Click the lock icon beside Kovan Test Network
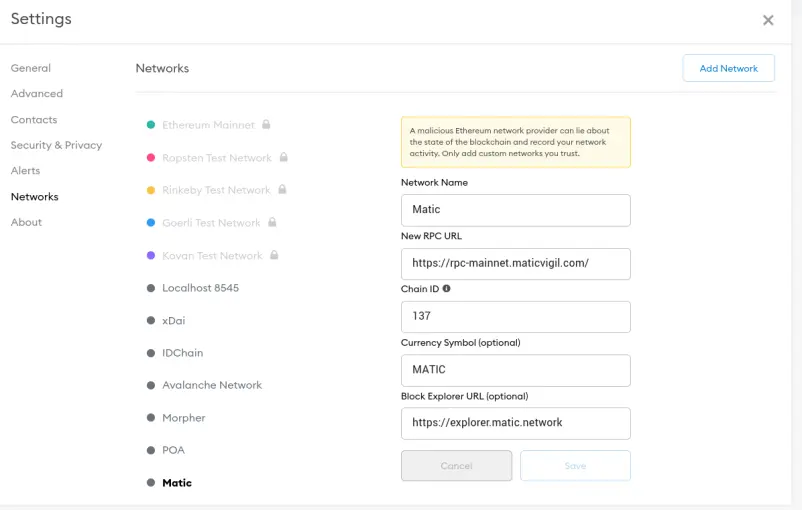The height and width of the screenshot is (510, 802). click(274, 255)
